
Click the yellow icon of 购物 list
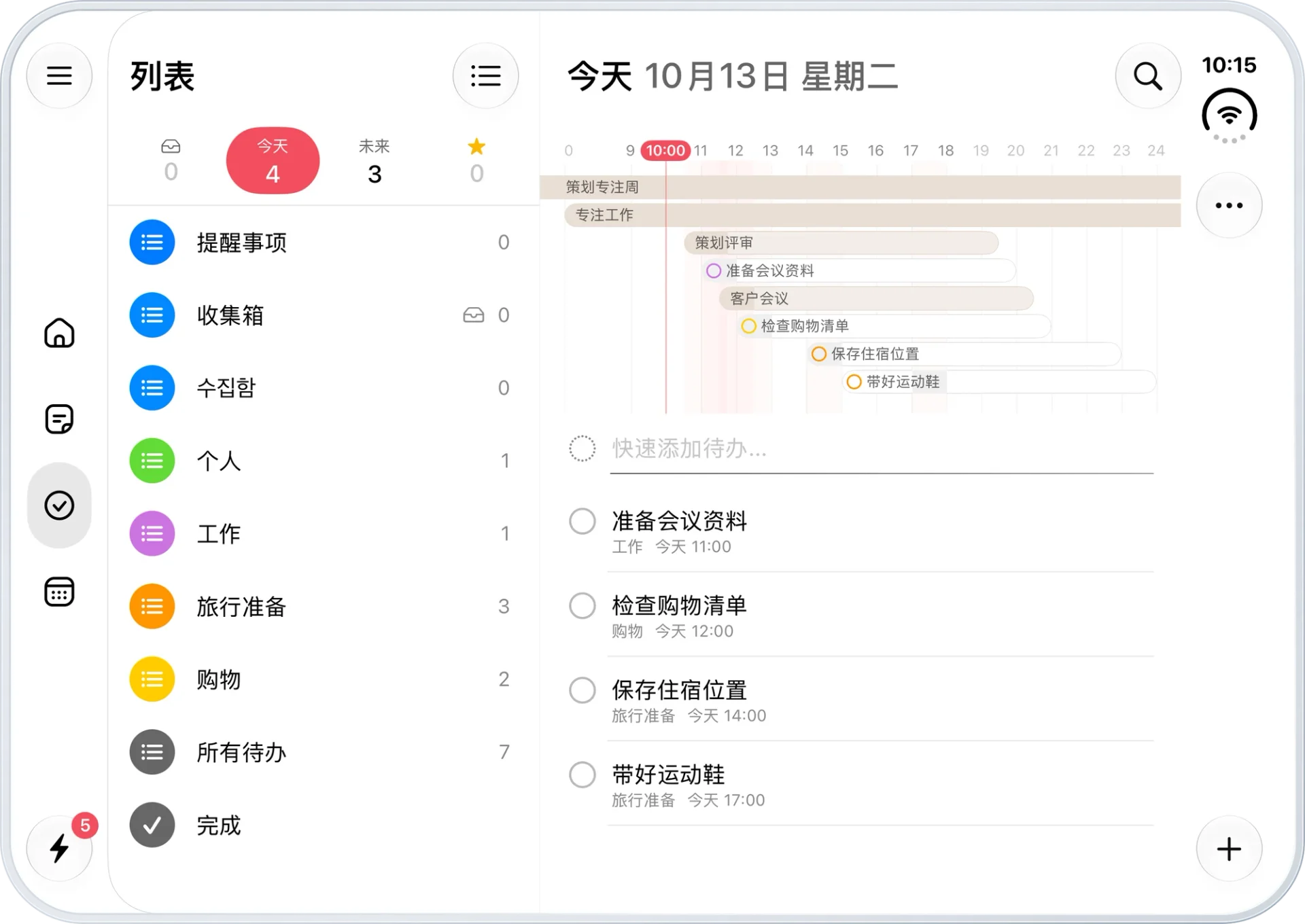tap(152, 679)
